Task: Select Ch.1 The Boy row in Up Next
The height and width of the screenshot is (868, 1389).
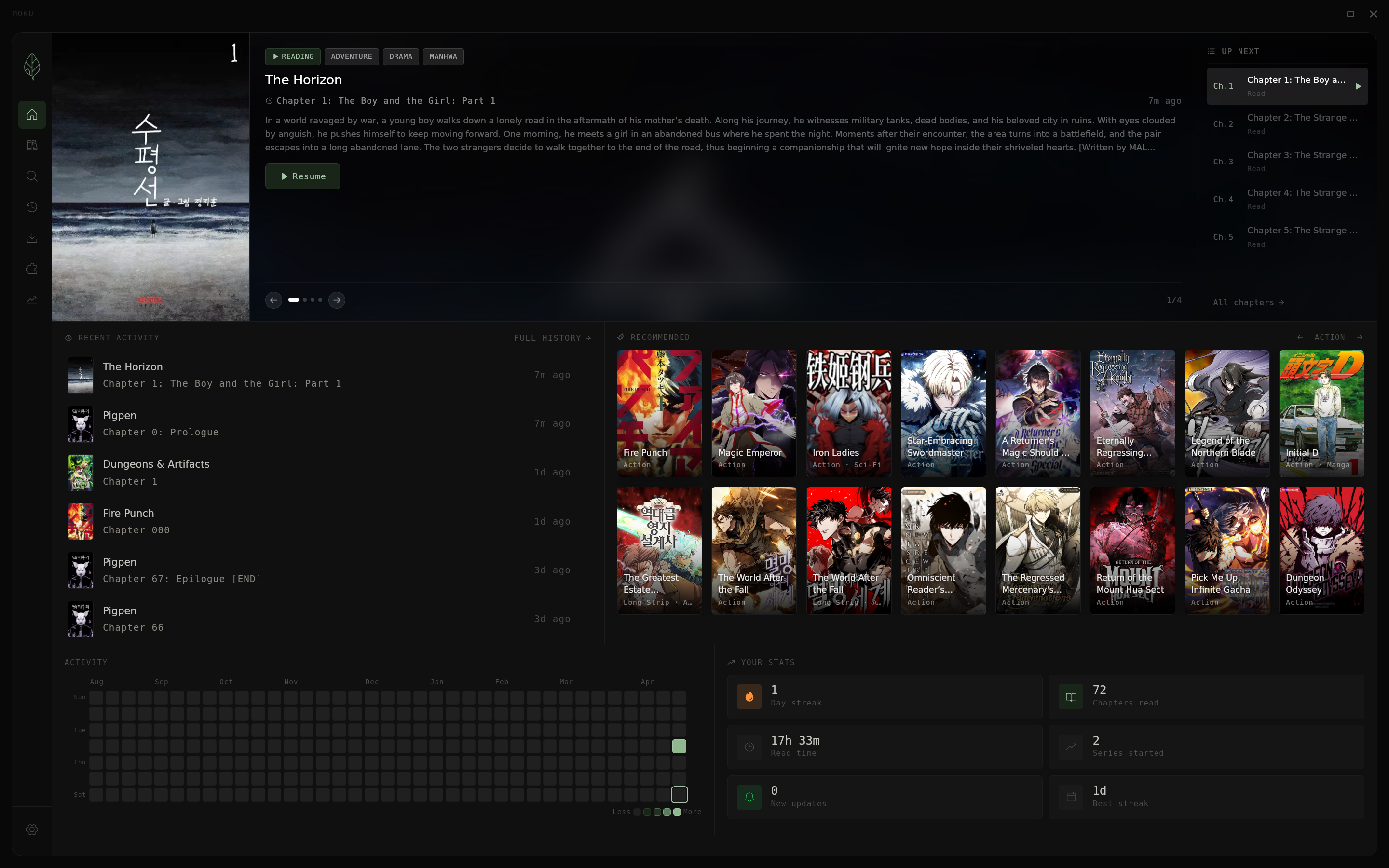Action: [x=1287, y=86]
